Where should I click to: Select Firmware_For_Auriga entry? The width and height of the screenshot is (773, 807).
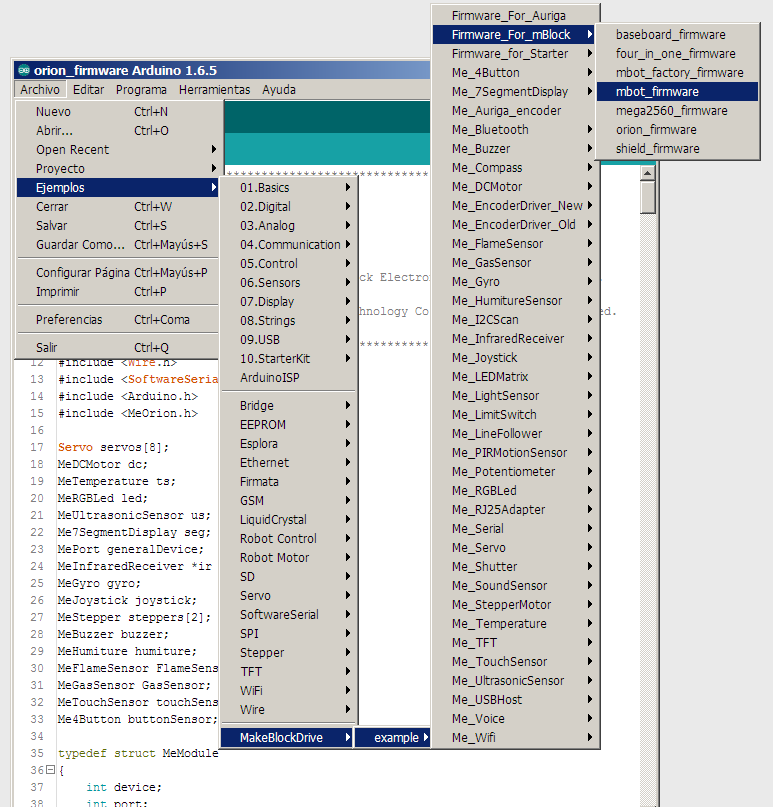coord(515,16)
